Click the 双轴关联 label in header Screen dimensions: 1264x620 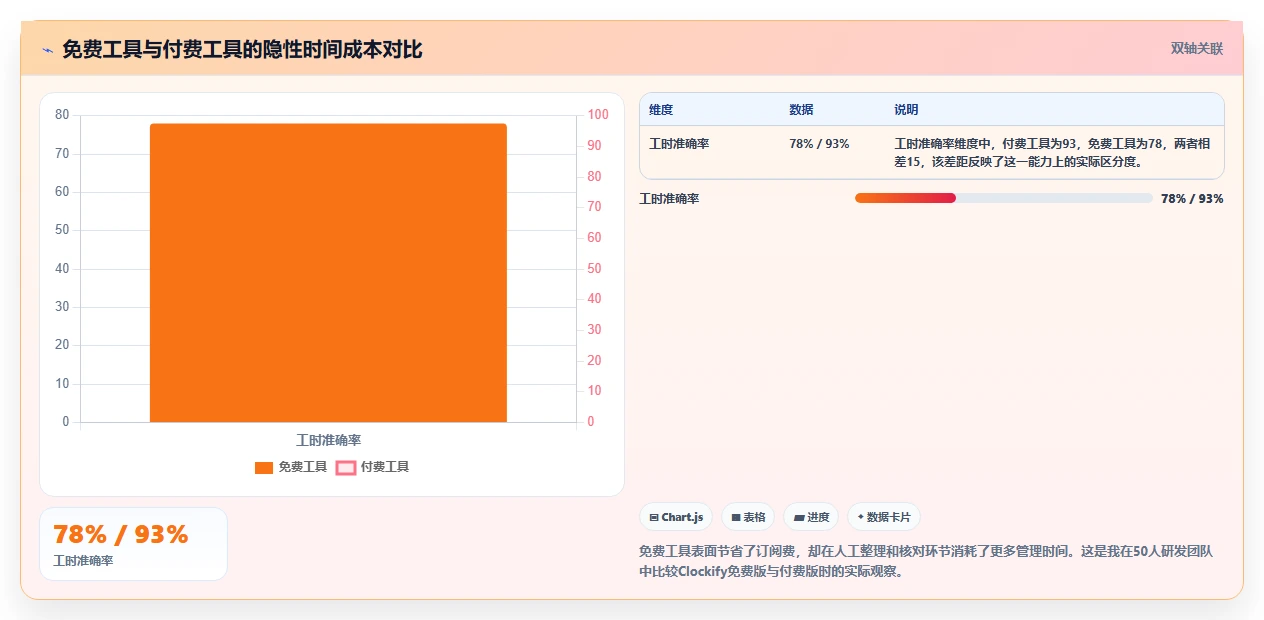(x=1197, y=48)
